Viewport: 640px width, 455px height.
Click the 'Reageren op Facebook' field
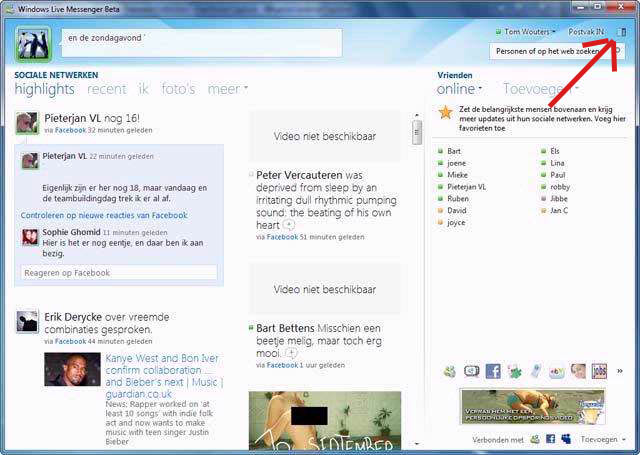[119, 273]
